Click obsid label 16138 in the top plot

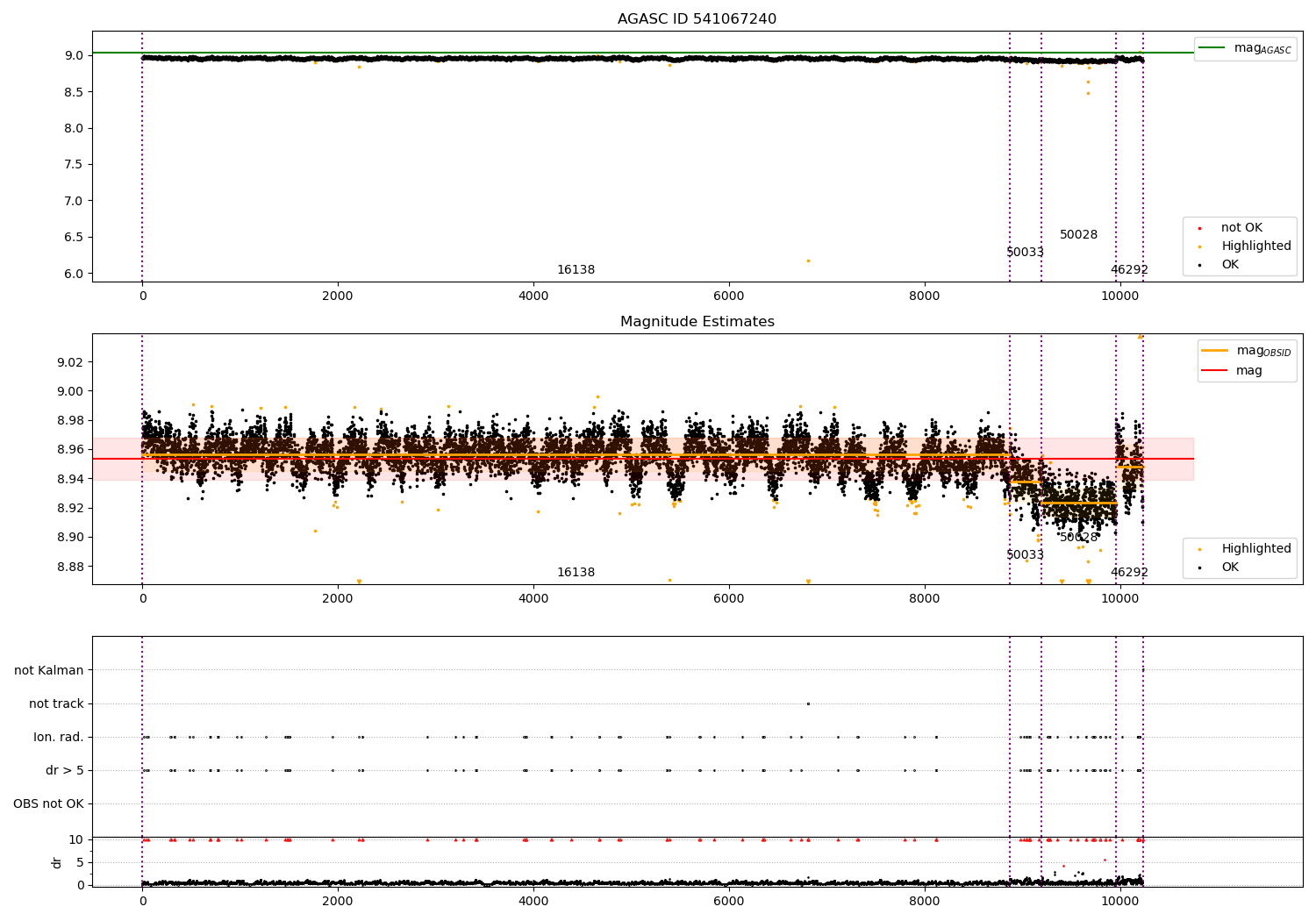click(x=576, y=270)
